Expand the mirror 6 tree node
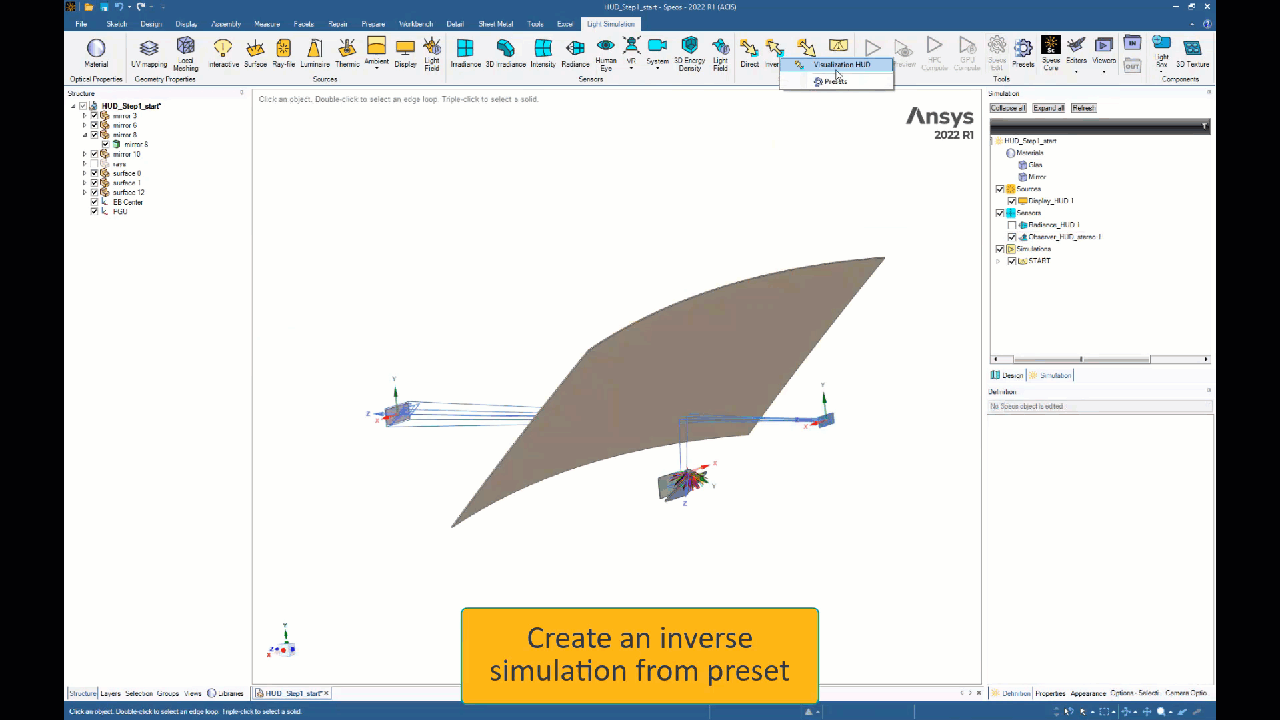 84,126
